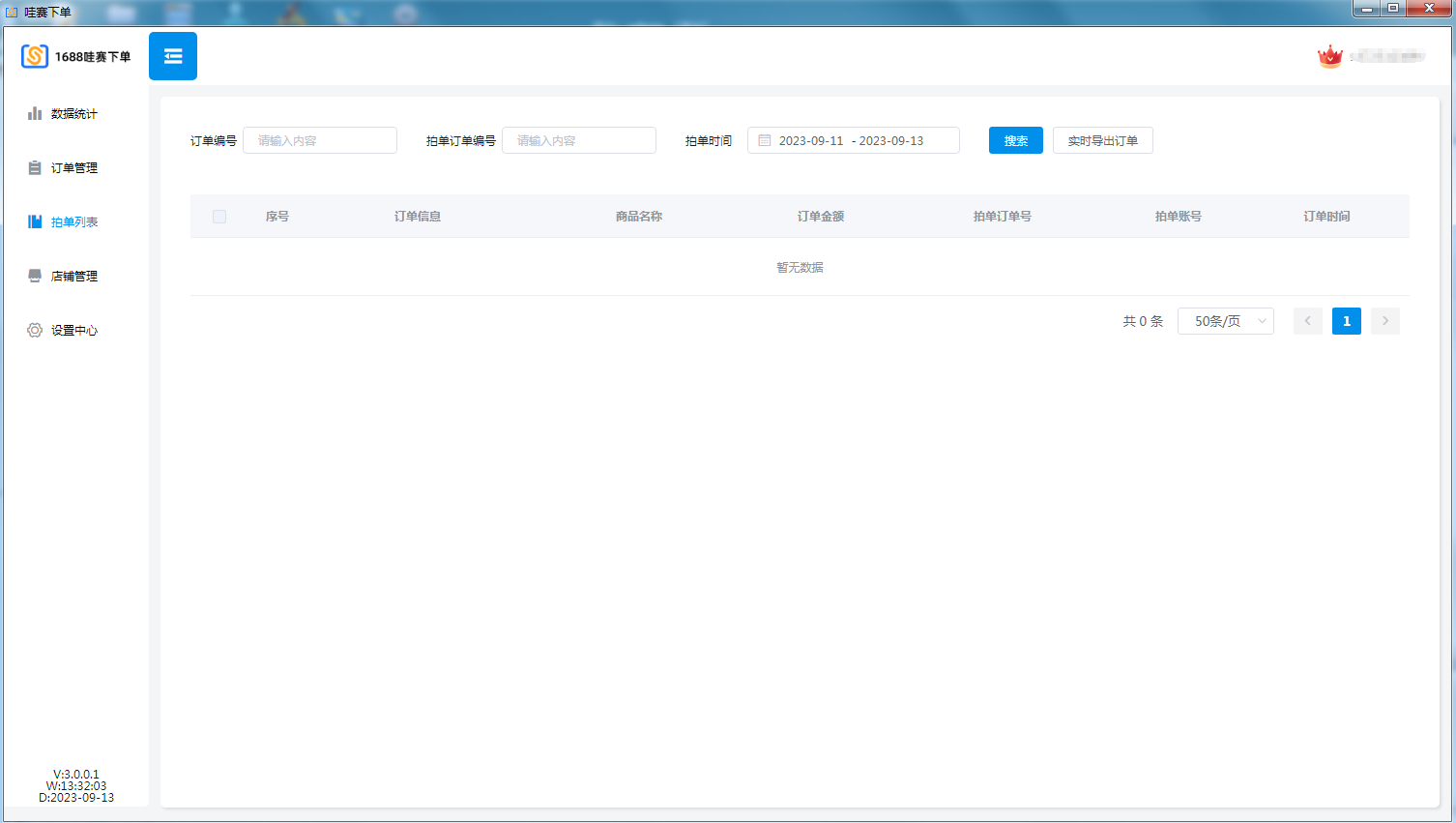Click the 1688 app logo icon

pos(35,56)
